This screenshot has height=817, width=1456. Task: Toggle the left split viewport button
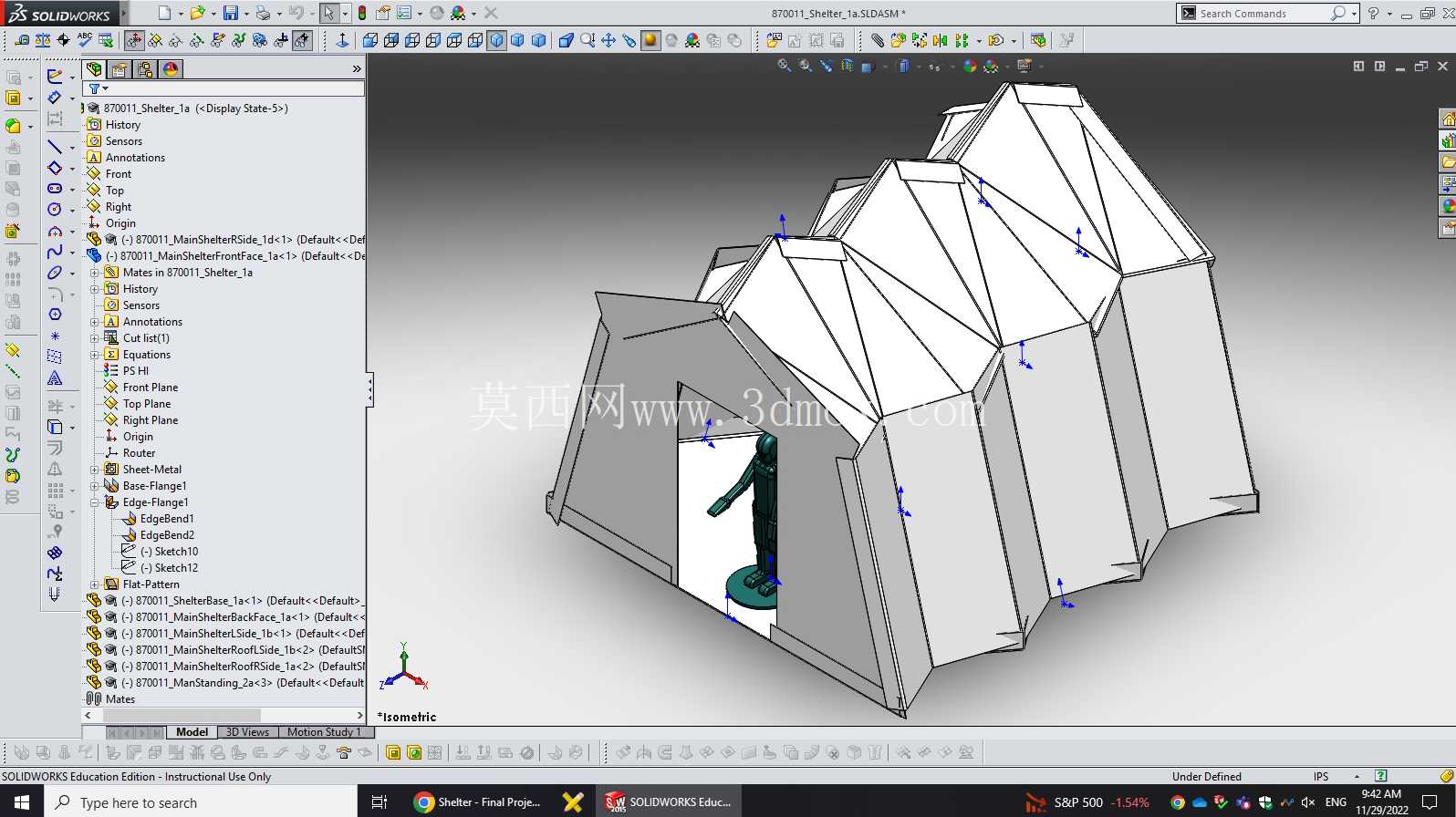(x=1358, y=66)
